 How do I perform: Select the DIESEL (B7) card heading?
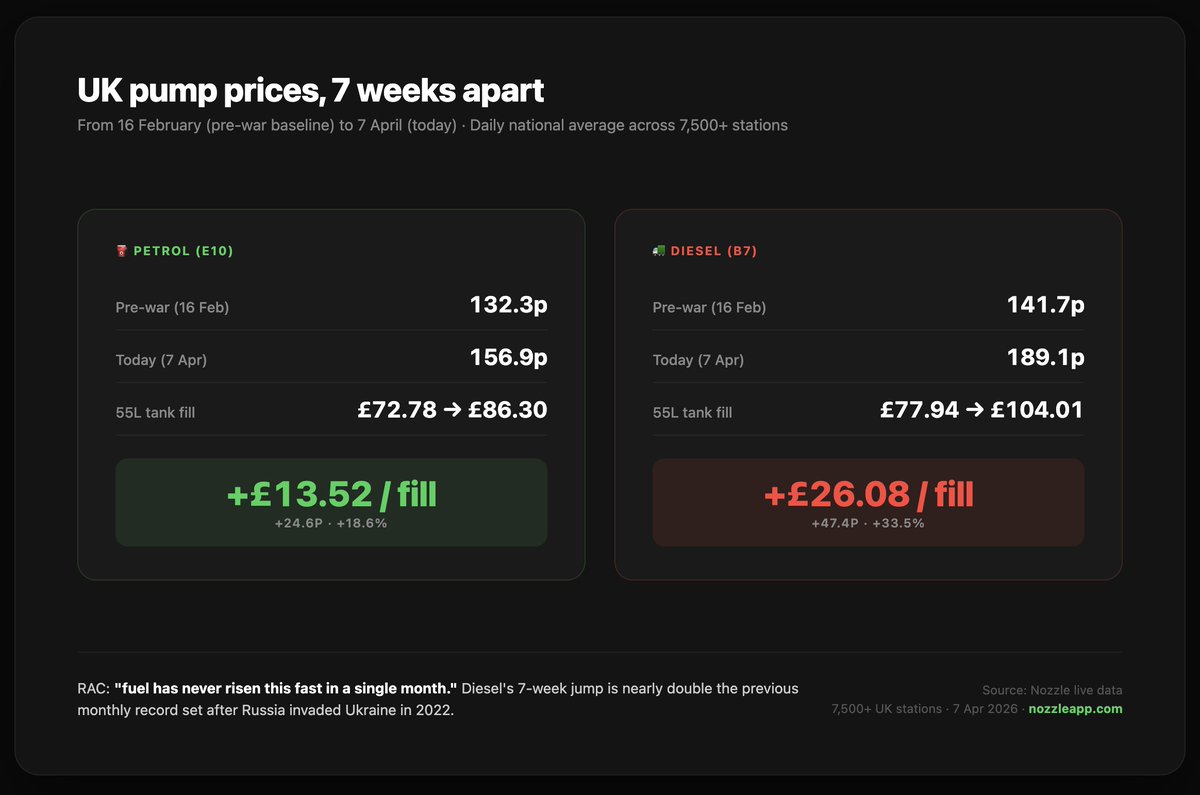714,251
